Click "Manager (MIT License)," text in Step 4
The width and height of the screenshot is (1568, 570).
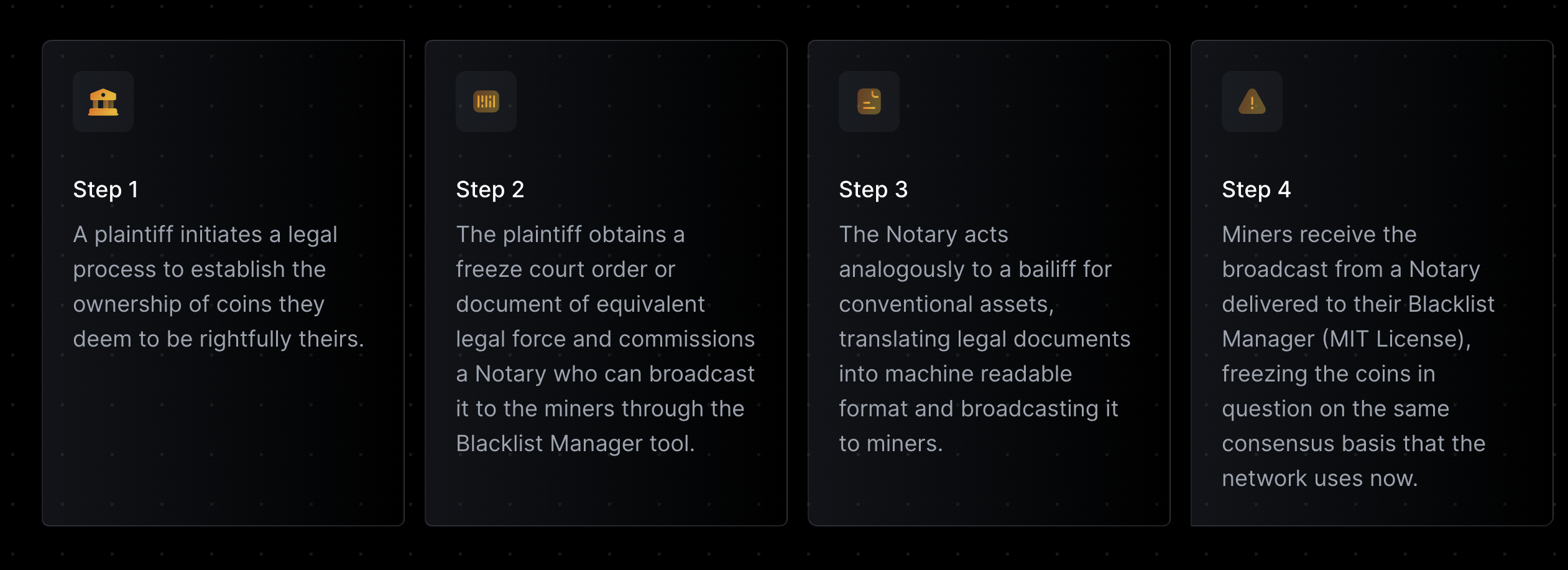coord(1346,339)
